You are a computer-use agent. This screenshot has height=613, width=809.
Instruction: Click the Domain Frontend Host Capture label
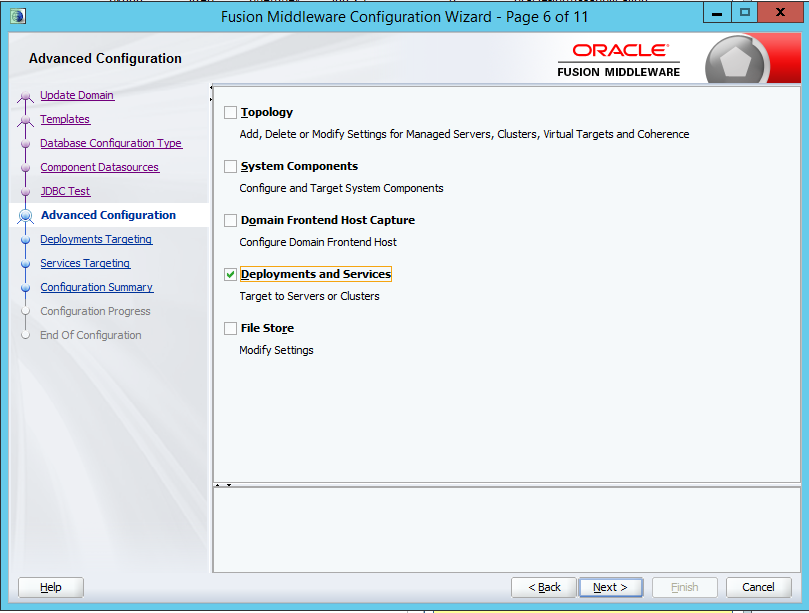click(328, 220)
